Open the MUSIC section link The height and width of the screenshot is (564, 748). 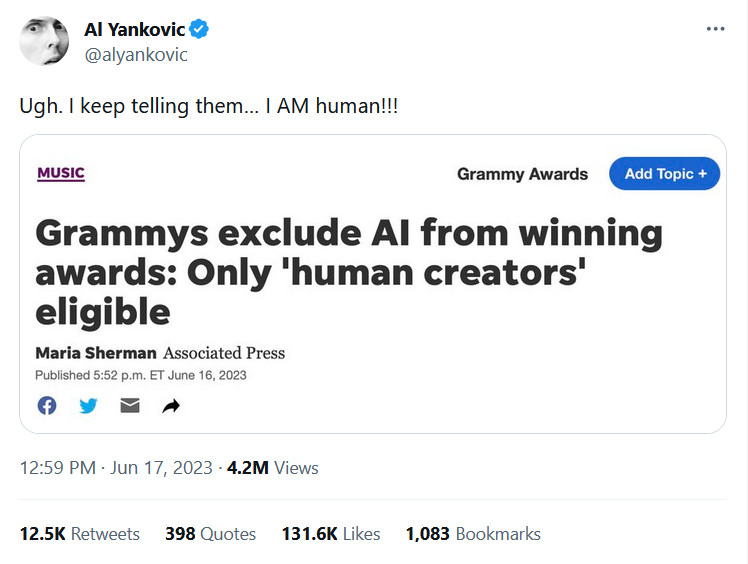[61, 173]
